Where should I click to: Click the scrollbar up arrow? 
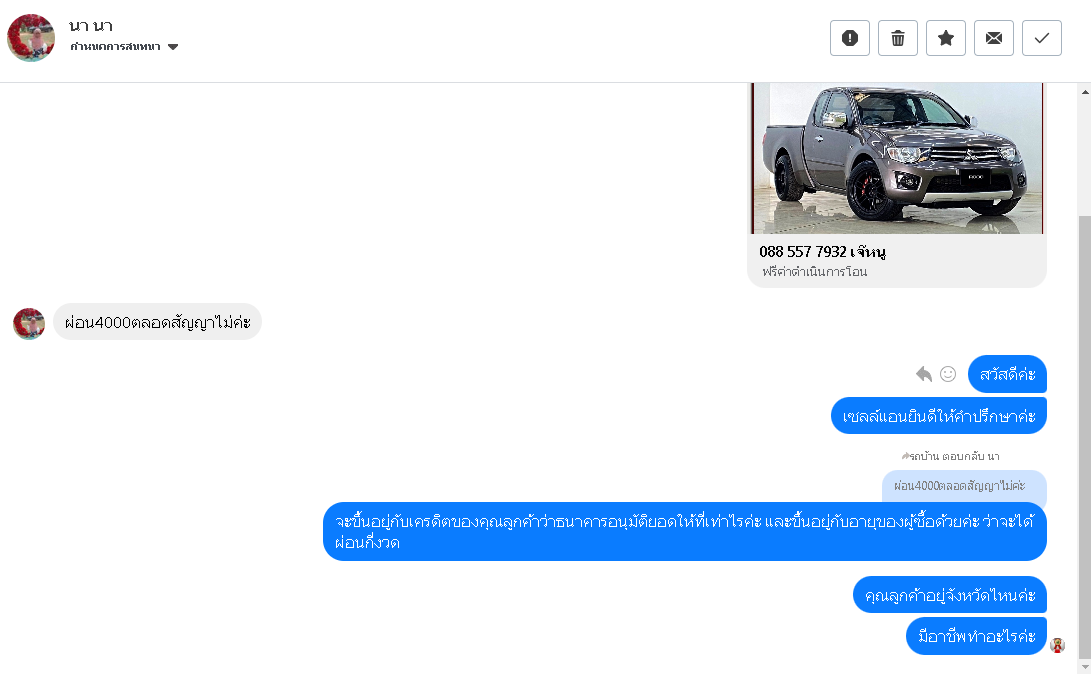[1085, 92]
